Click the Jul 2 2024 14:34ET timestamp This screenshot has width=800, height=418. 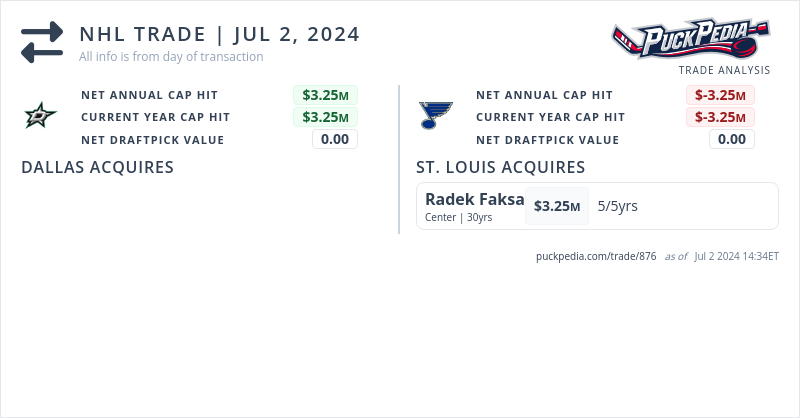(736, 256)
